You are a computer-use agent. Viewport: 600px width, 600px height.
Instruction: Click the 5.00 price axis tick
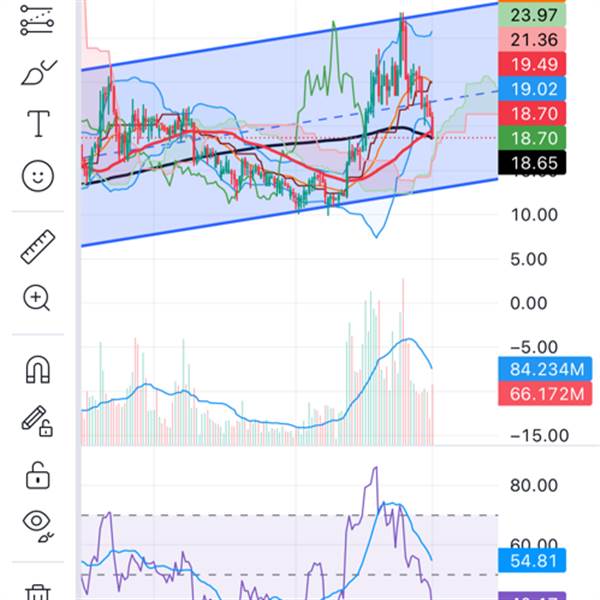[x=528, y=259]
